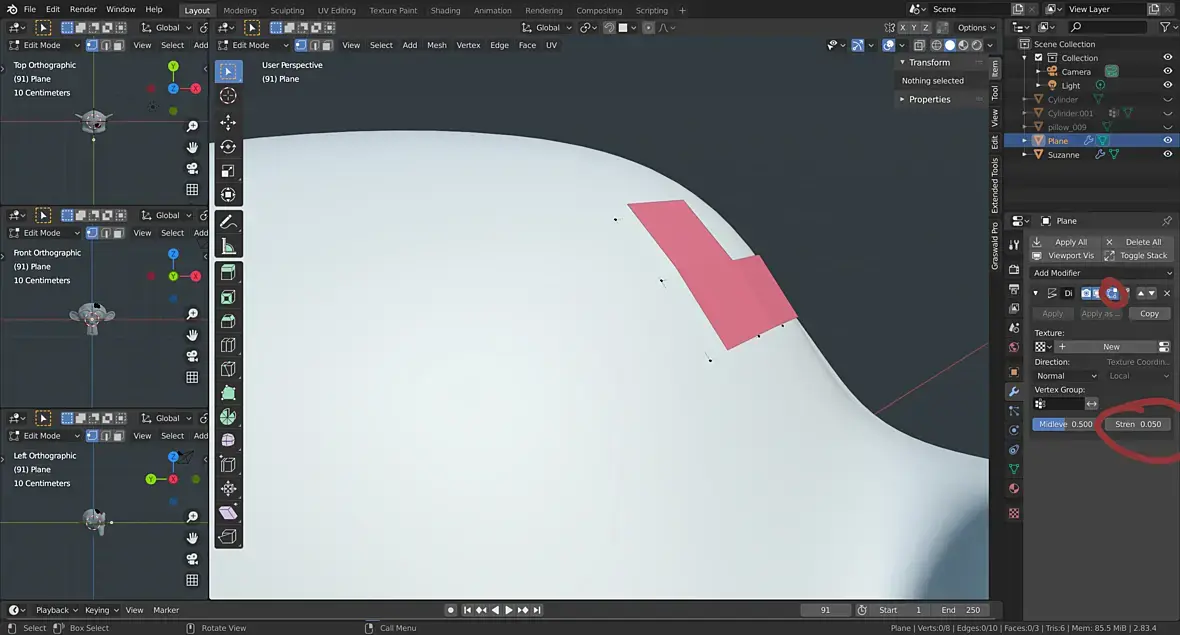Open Global orientation dropdown in main viewport header
1180x635 pixels.
point(546,28)
